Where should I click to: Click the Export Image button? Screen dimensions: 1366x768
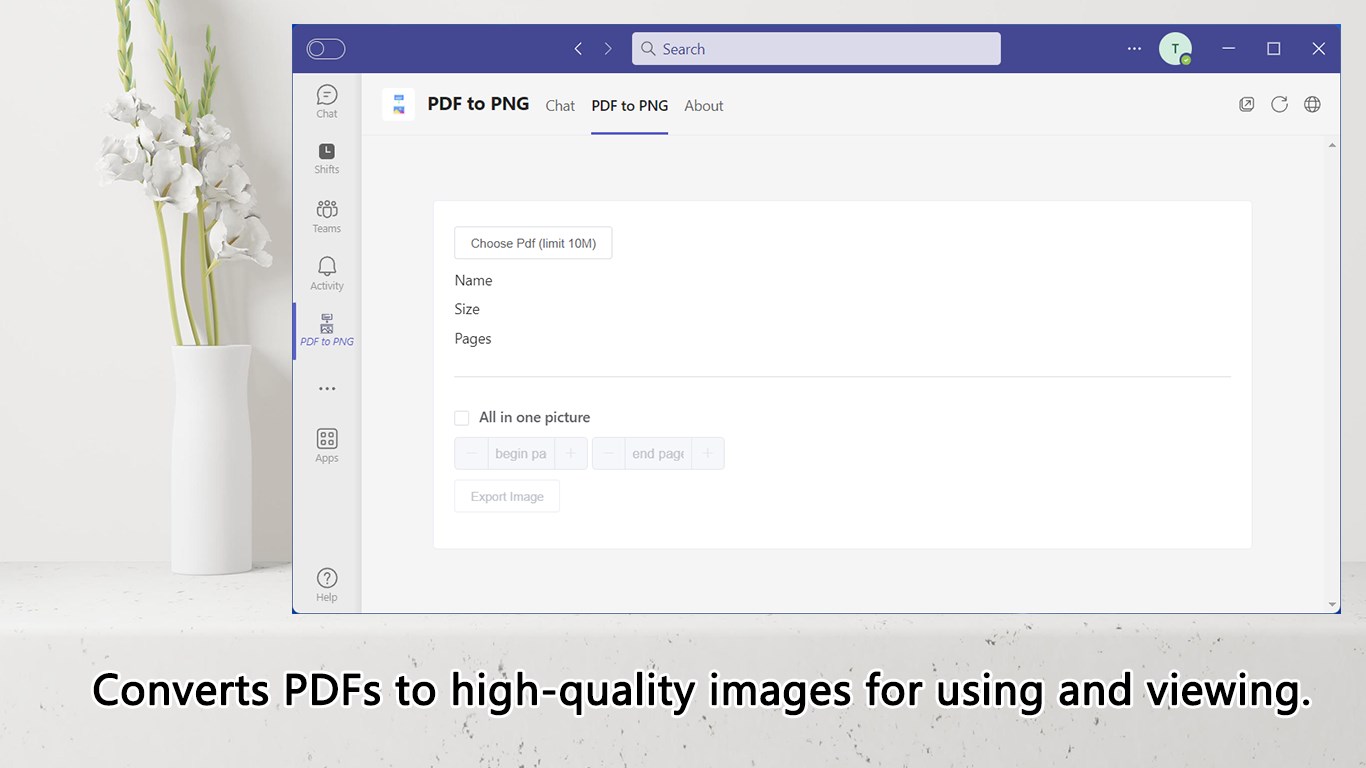coord(507,496)
